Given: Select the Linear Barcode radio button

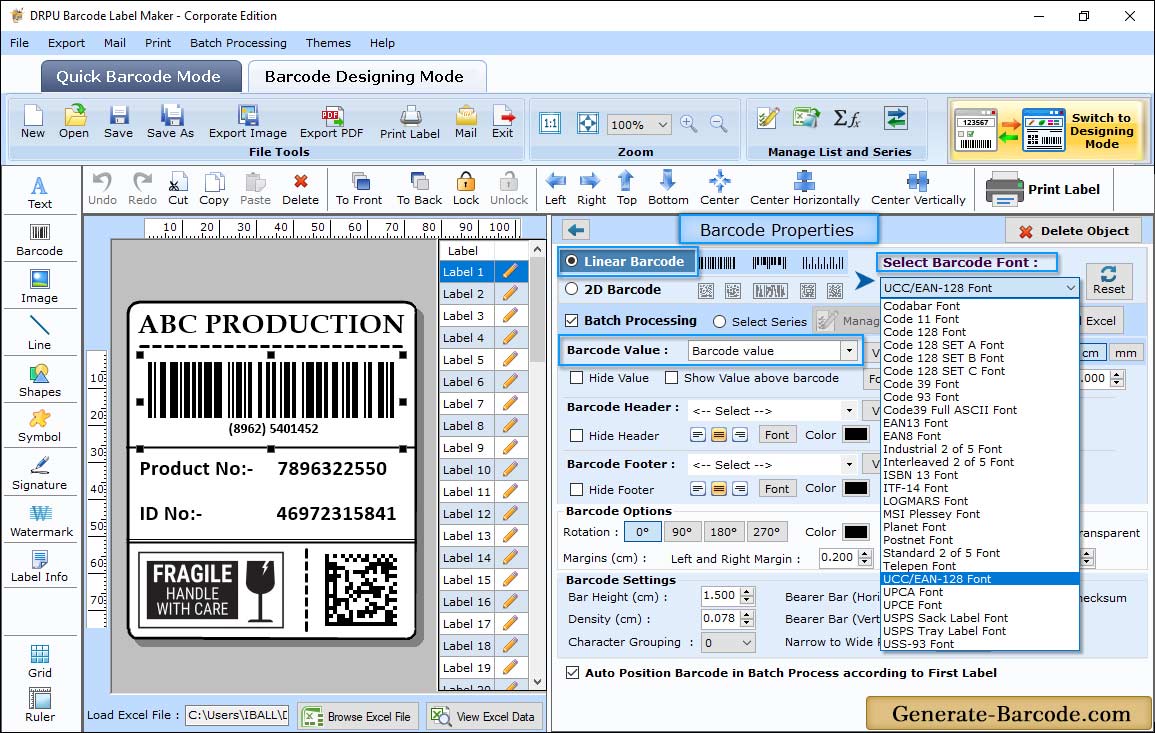Looking at the screenshot, I should pos(572,261).
